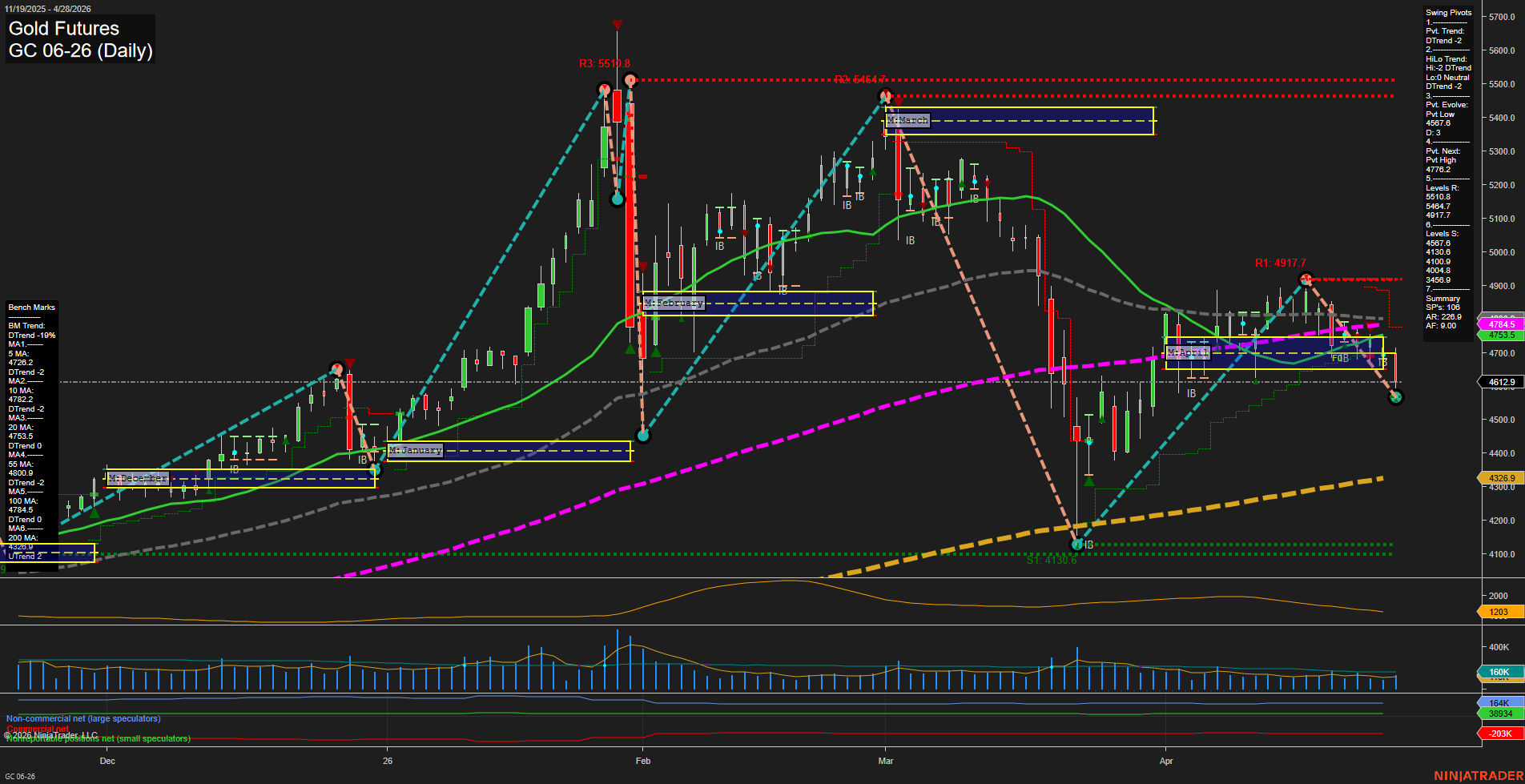Select the pivot high circle above the December rally

pyautogui.click(x=337, y=368)
